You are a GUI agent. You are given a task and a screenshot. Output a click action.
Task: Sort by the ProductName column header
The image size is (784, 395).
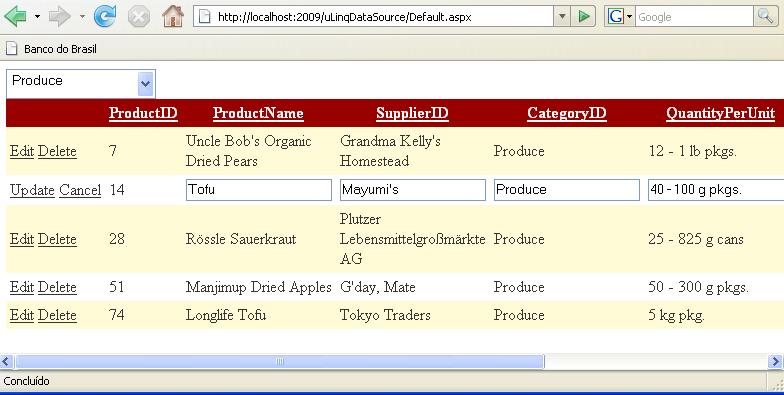tap(258, 113)
